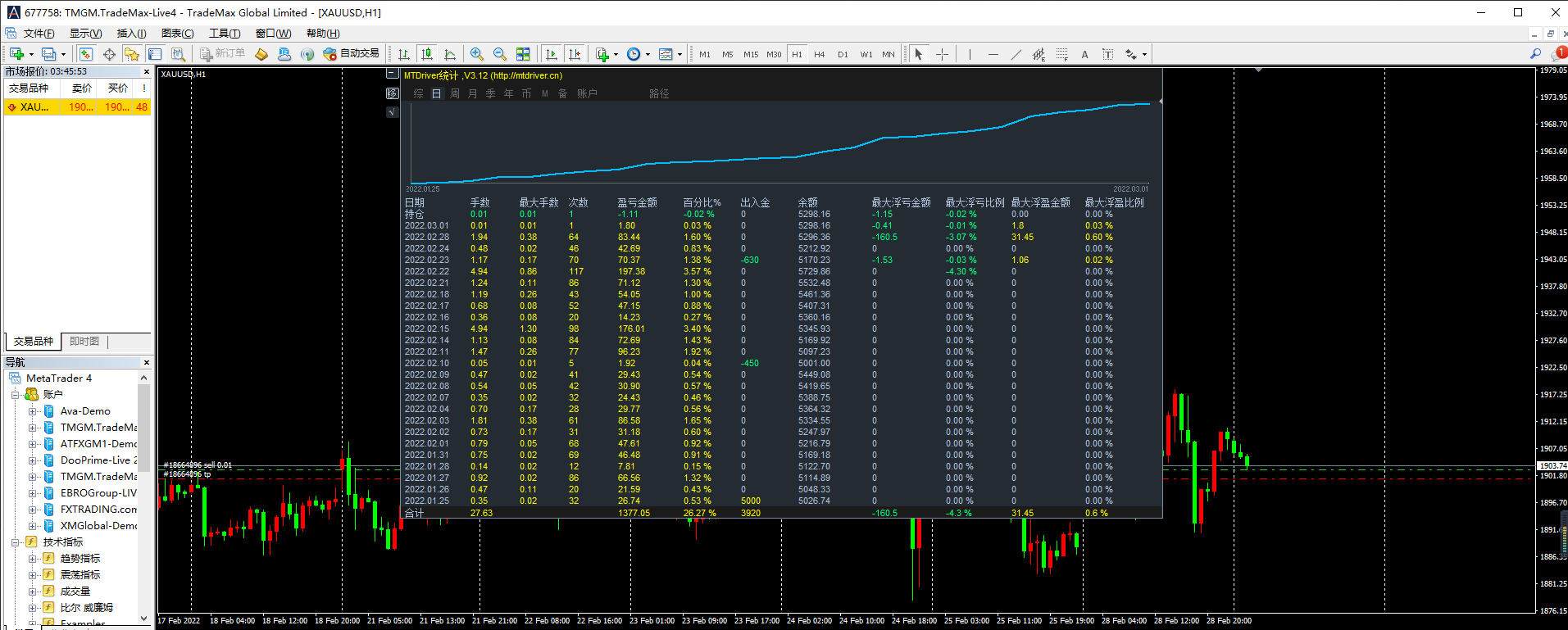
Task: Draw an equidistant channel tool
Action: (x=1039, y=54)
